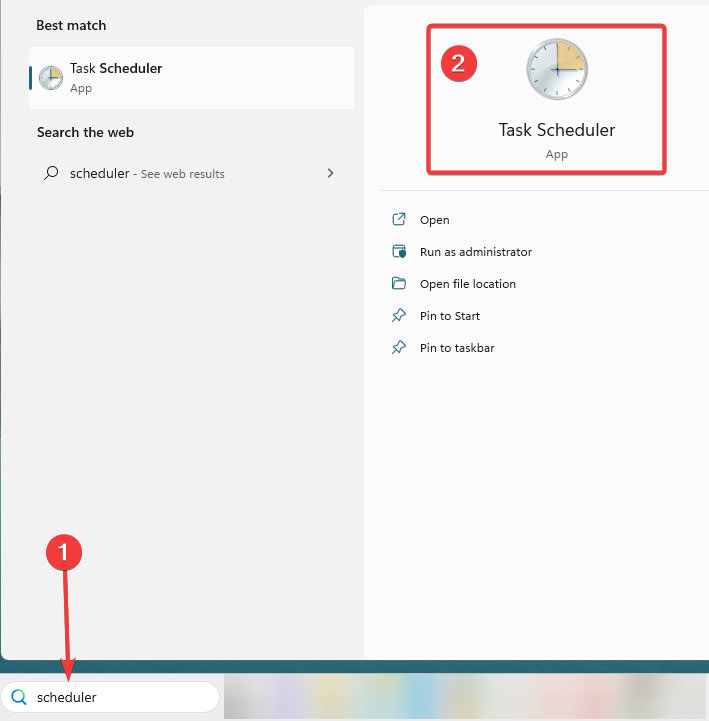Select the Open action
Viewport: 709px width, 721px height.
434,220
